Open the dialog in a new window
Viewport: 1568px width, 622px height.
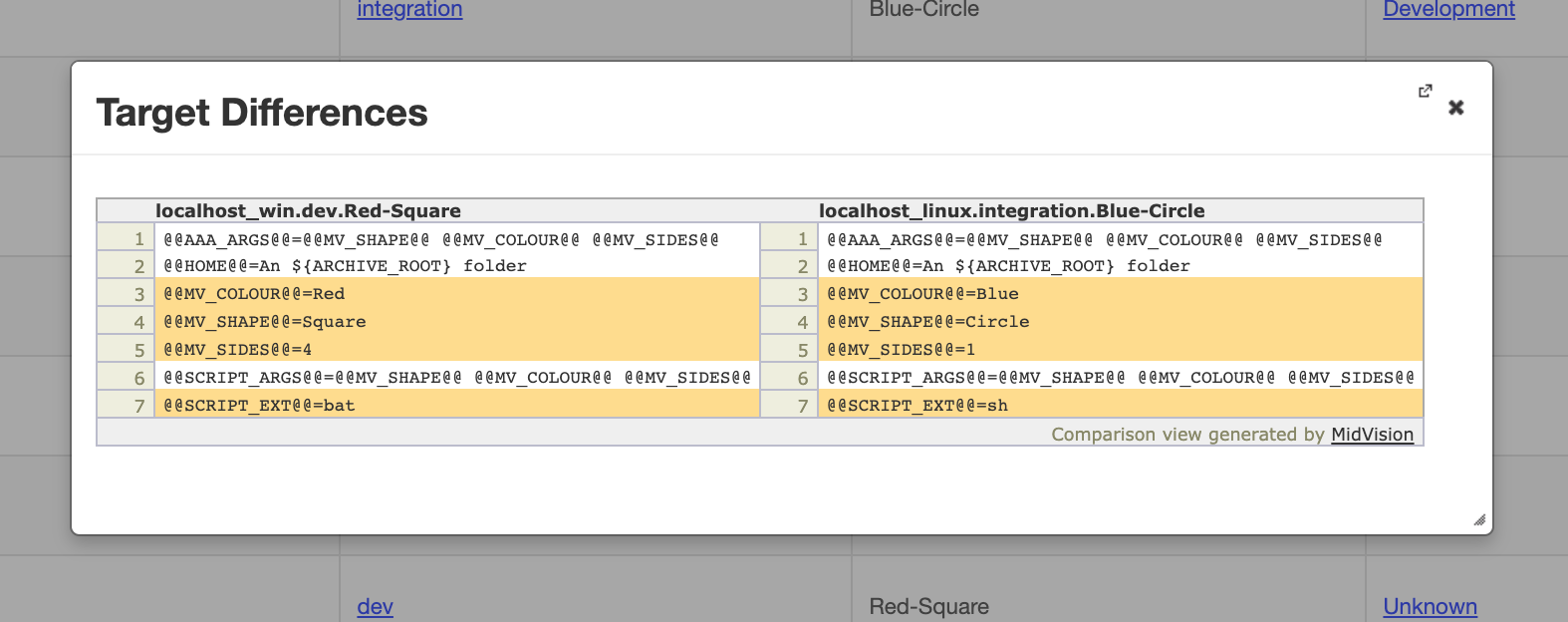1426,91
